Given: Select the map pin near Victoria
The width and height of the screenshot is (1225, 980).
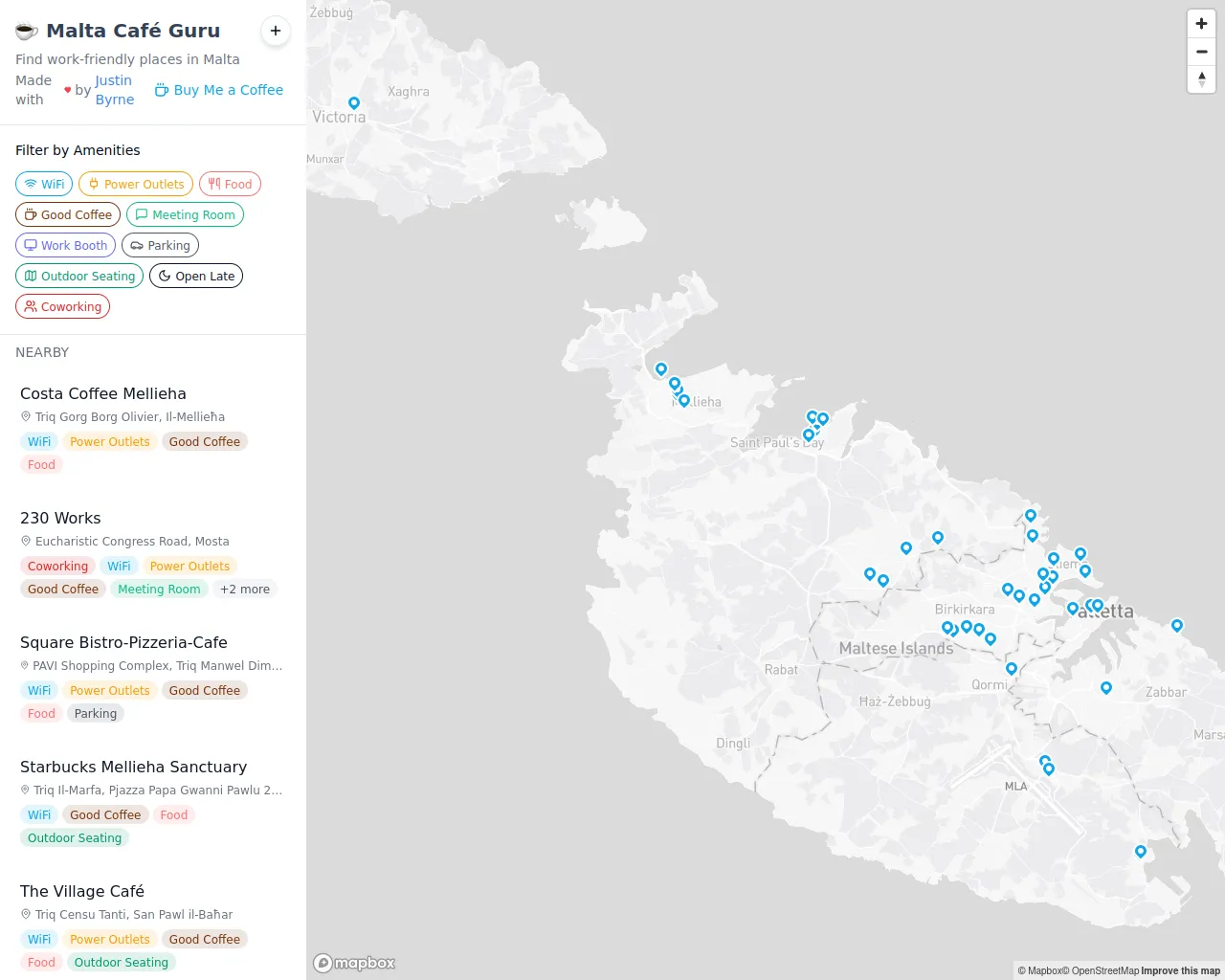Looking at the screenshot, I should (354, 103).
